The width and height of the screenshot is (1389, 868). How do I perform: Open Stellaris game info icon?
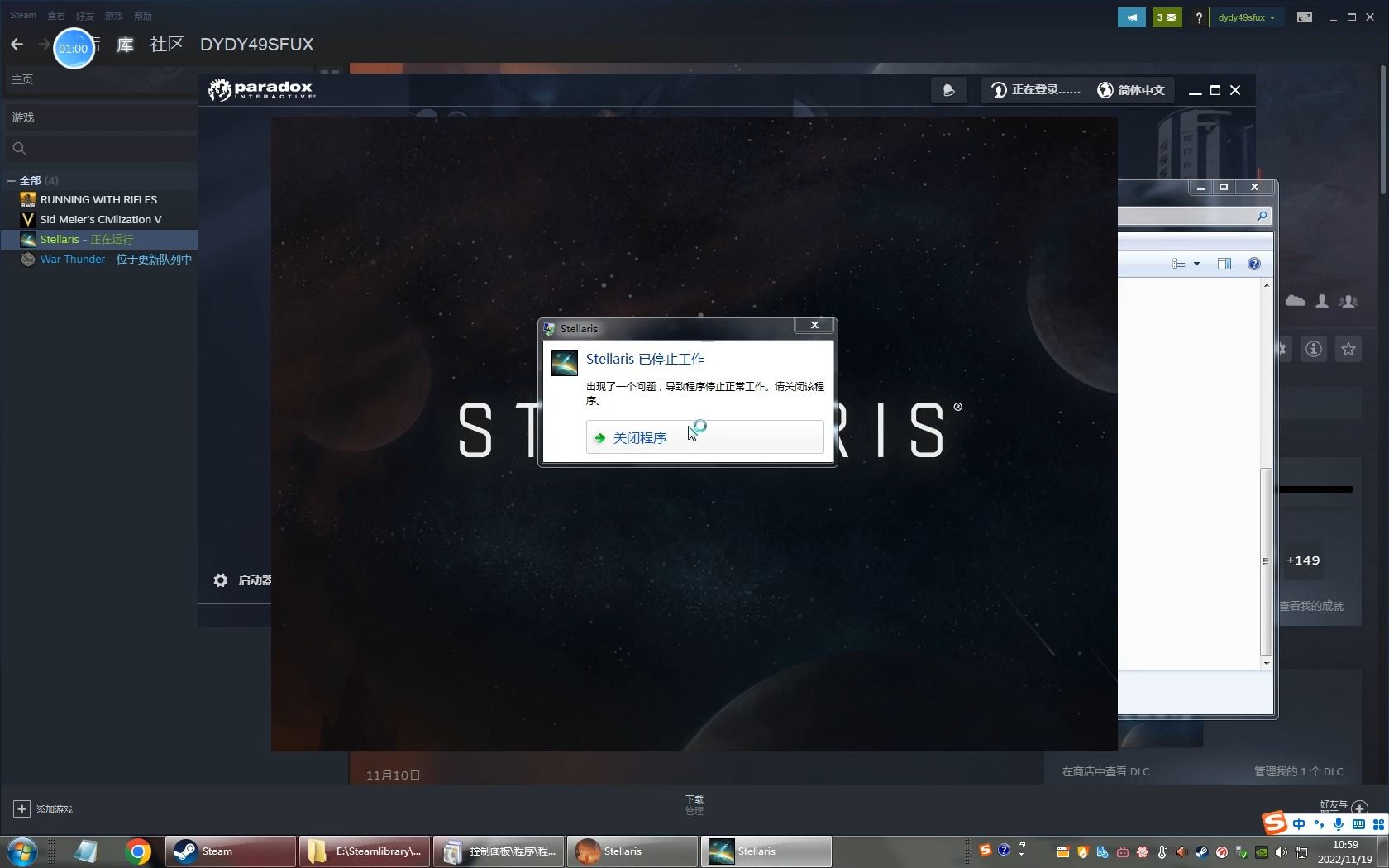point(1314,349)
